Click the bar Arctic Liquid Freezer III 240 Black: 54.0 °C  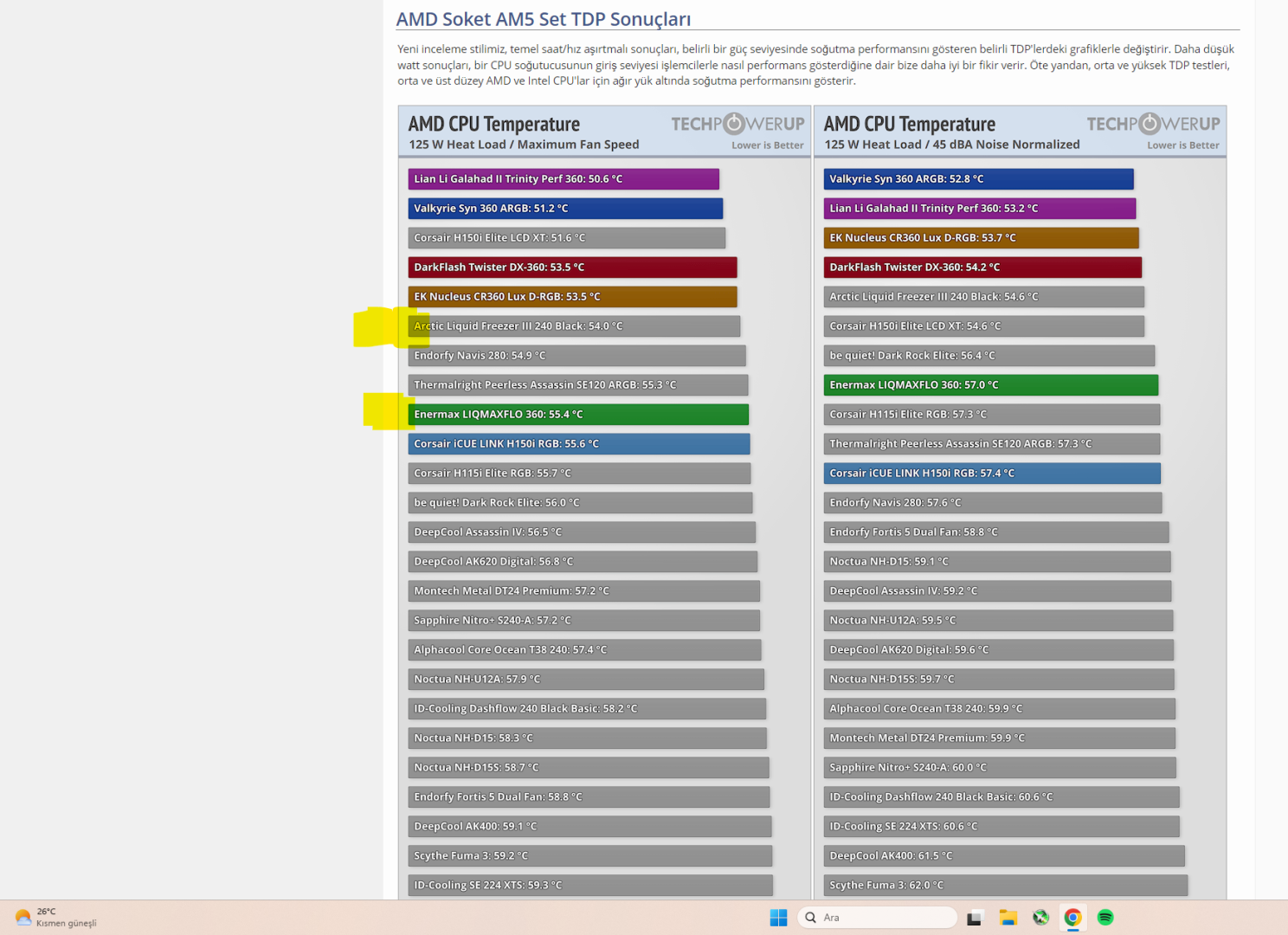click(x=575, y=326)
